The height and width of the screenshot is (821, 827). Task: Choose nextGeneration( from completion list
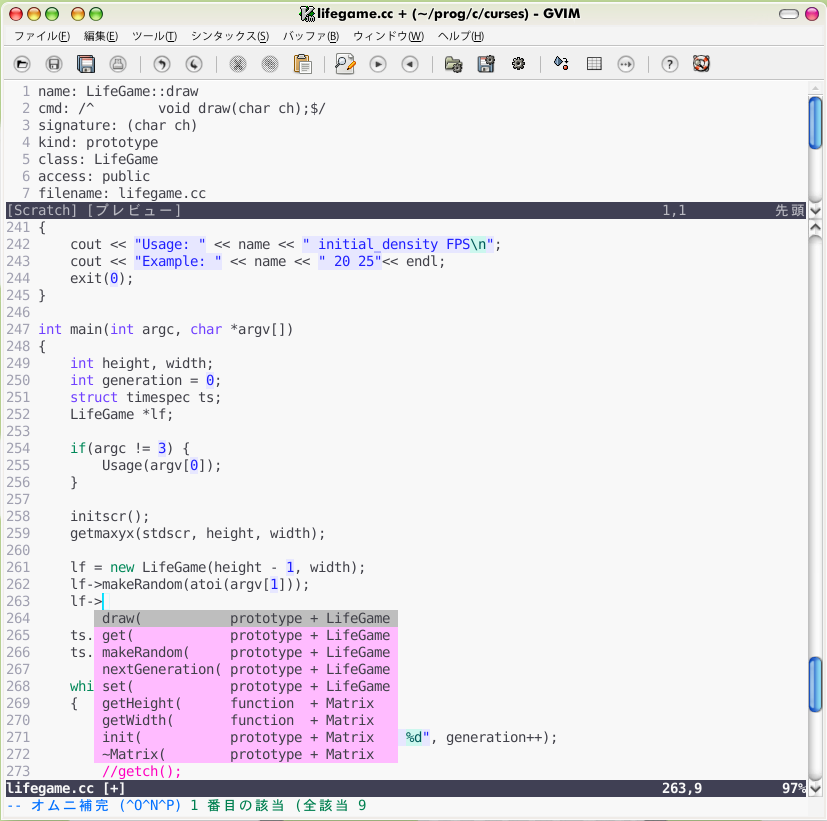tap(246, 669)
